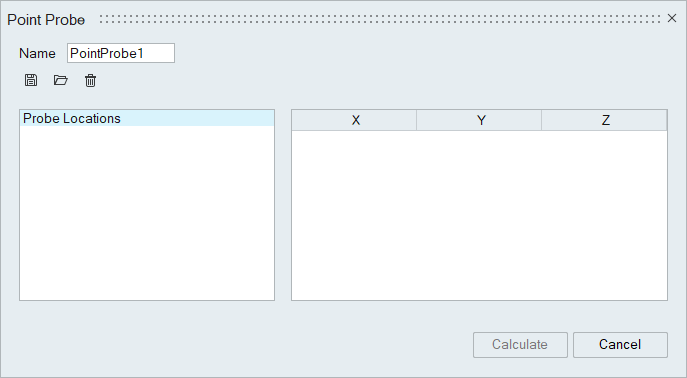Screen dimensions: 687x378
Task: Click the X column header
Action: (x=354, y=120)
